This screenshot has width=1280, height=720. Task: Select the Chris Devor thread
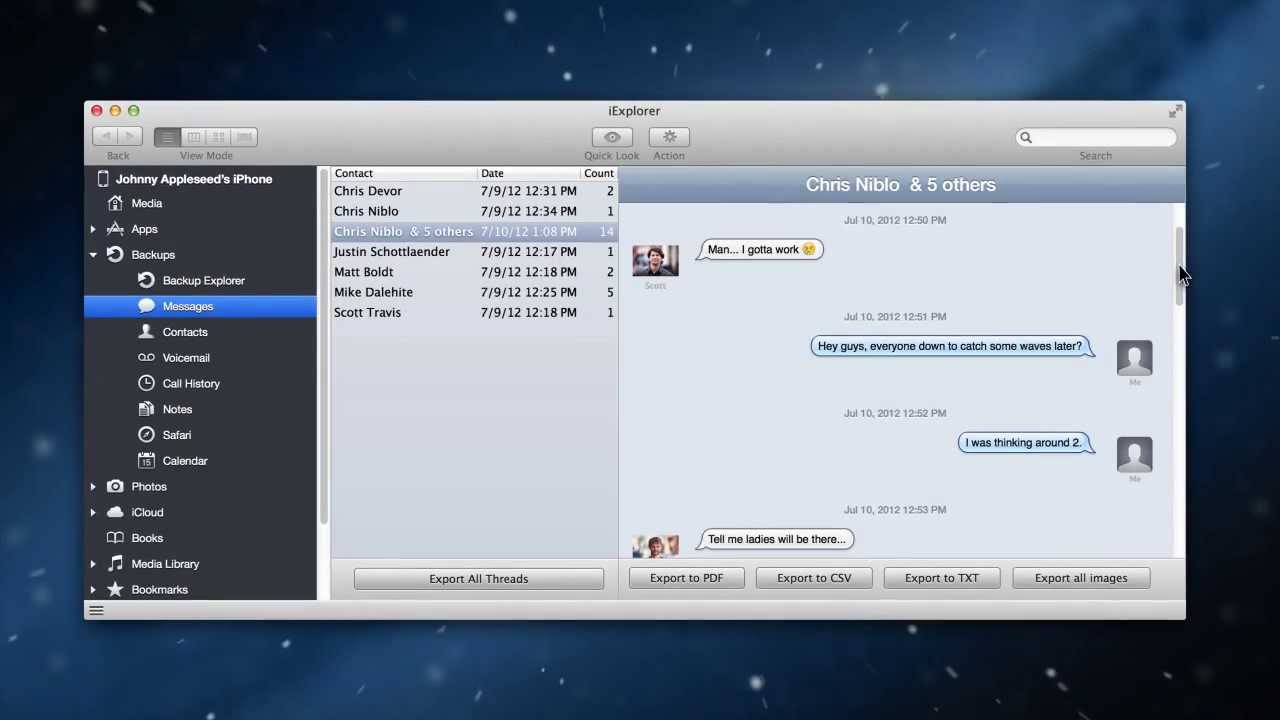tap(474, 191)
